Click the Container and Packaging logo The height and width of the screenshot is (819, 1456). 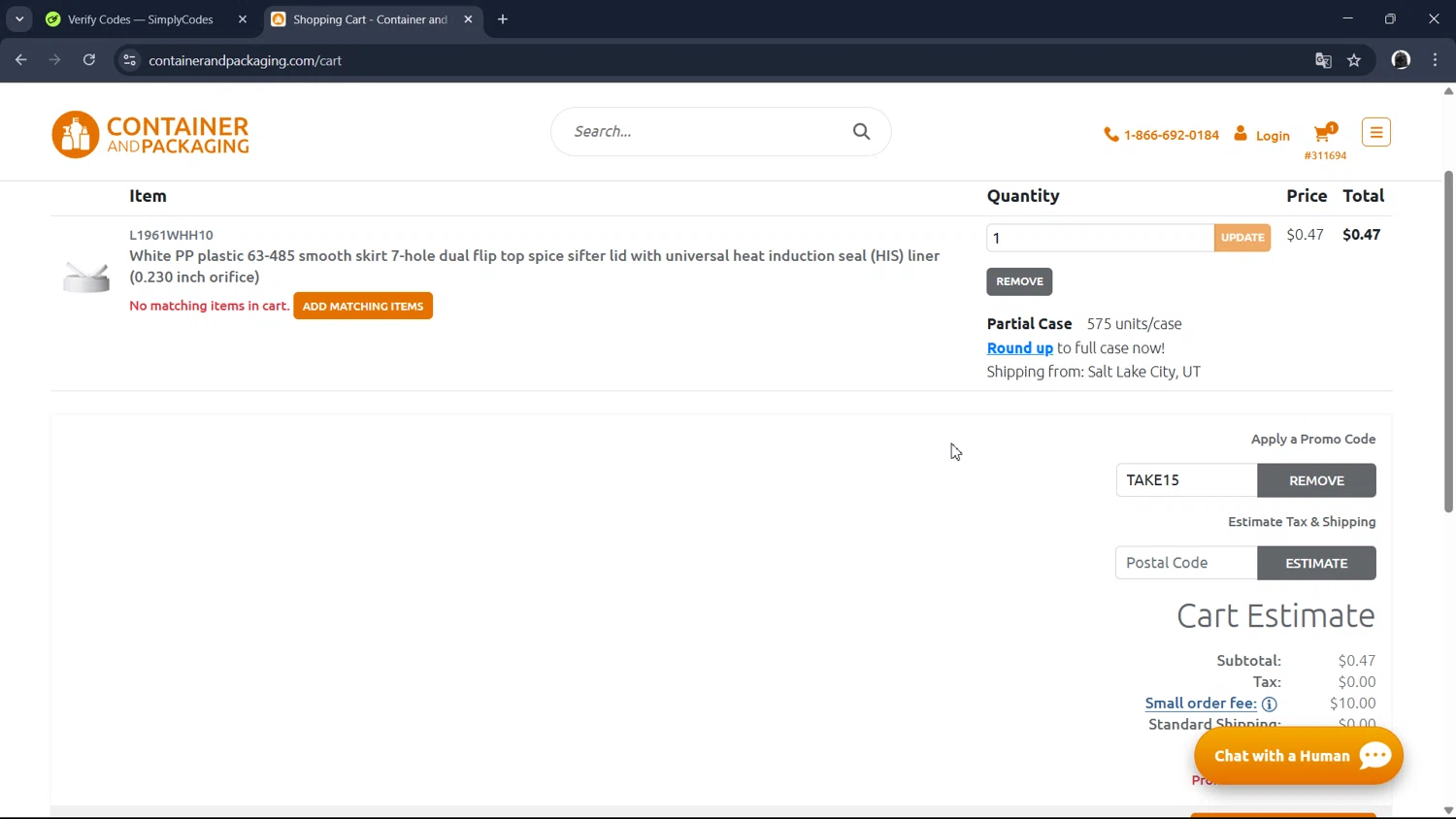click(x=150, y=134)
